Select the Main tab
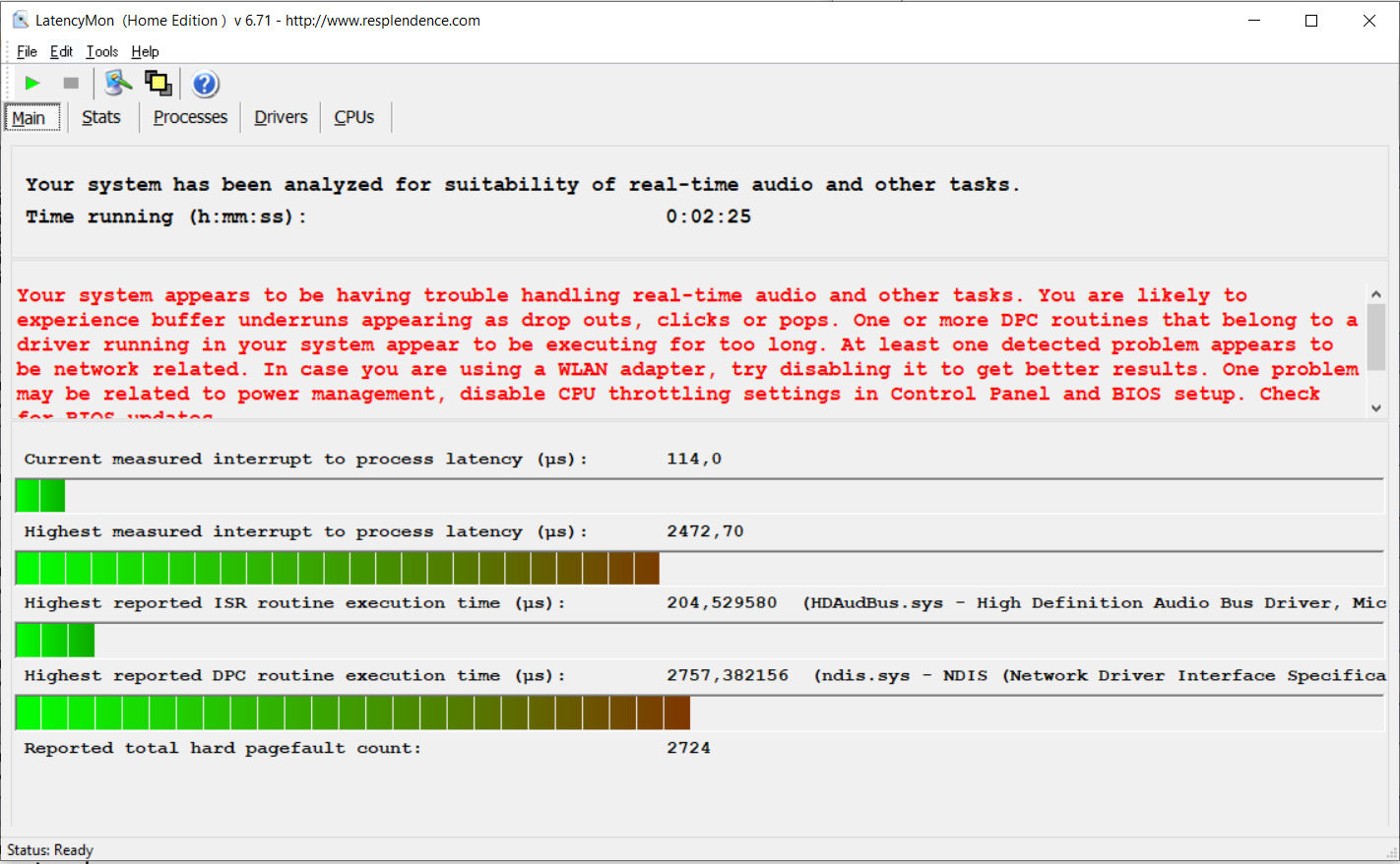The image size is (1400, 864). tap(30, 118)
